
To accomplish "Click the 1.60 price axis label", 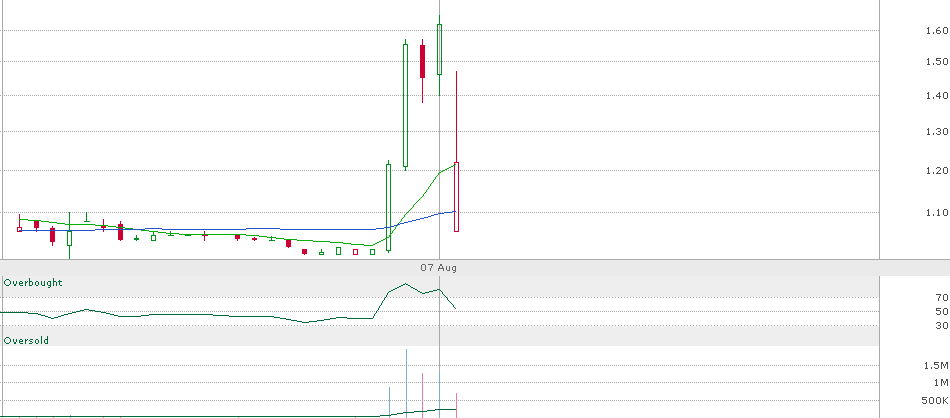I will [937, 30].
